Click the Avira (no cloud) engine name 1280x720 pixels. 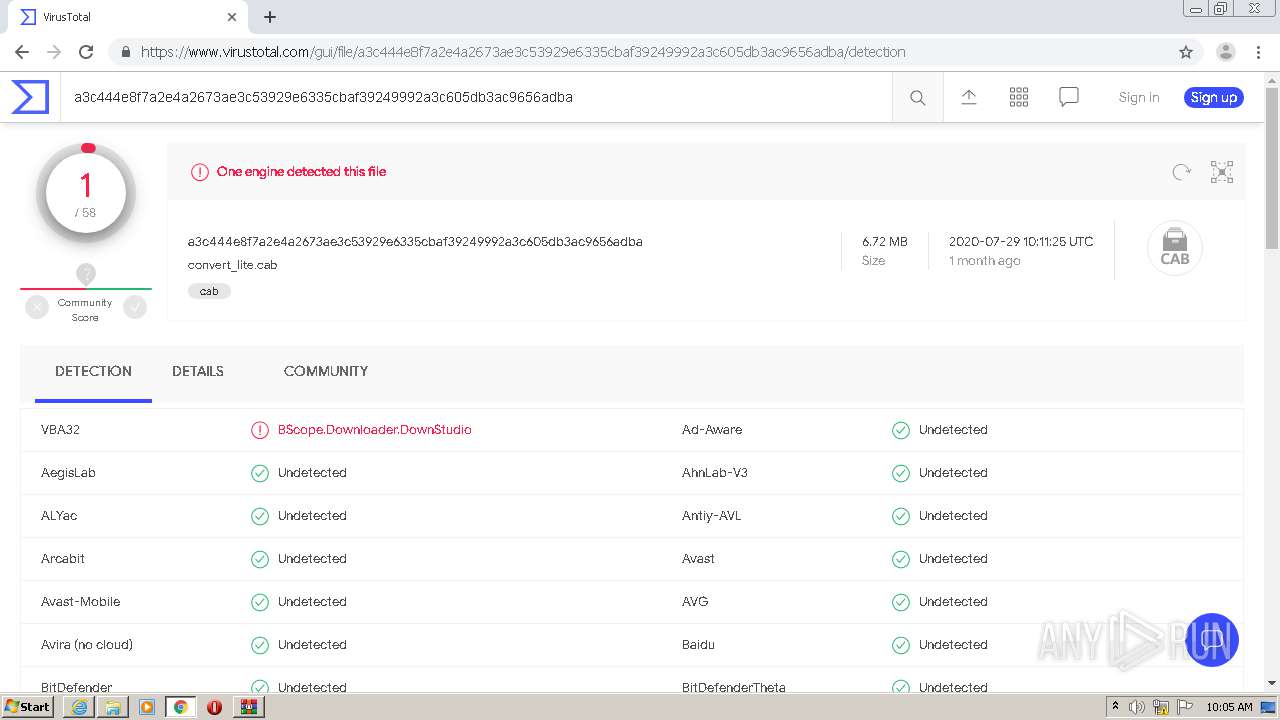(87, 645)
